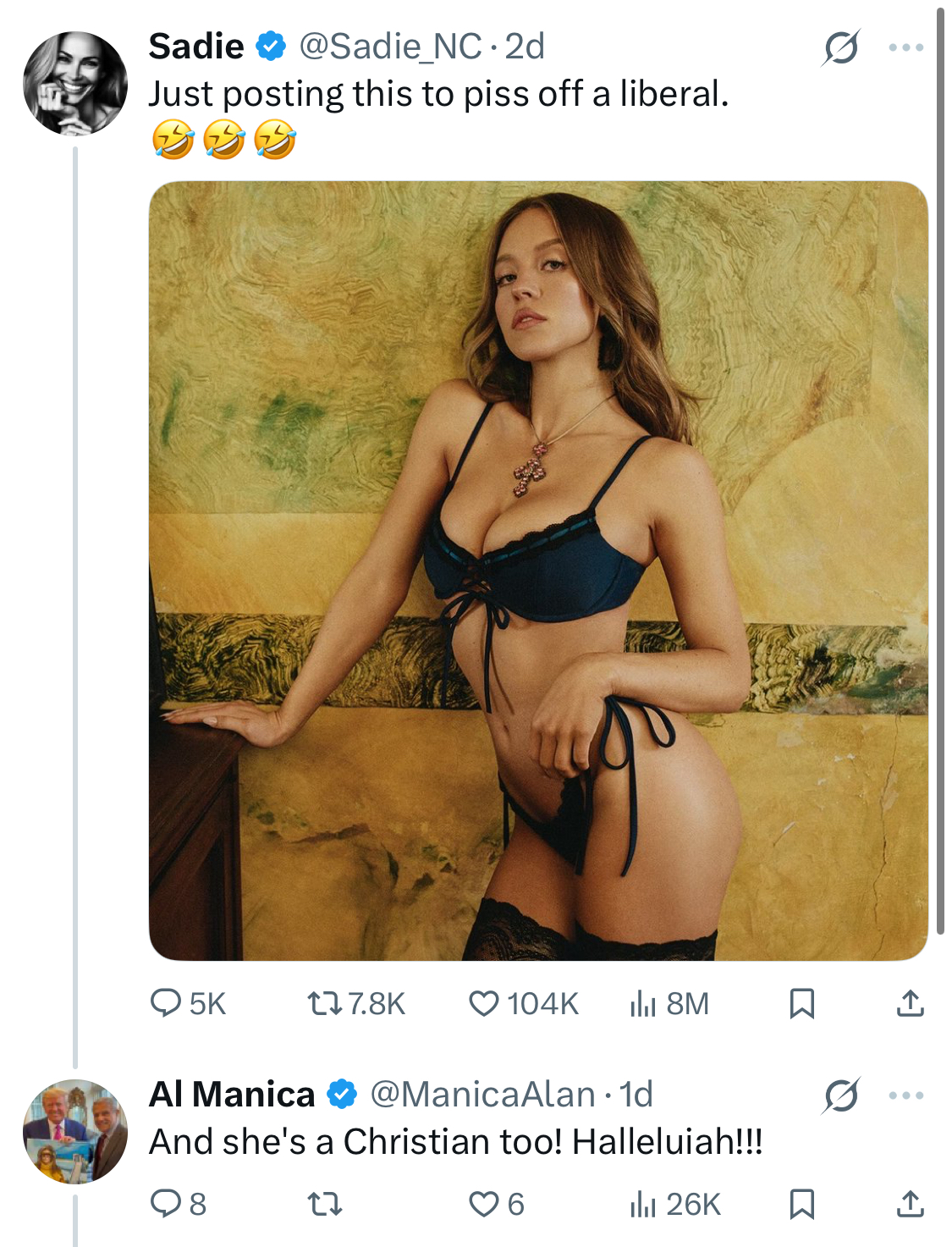The width and height of the screenshot is (952, 1247).
Task: Open @Sadie_NC profile handle
Action: point(390,47)
